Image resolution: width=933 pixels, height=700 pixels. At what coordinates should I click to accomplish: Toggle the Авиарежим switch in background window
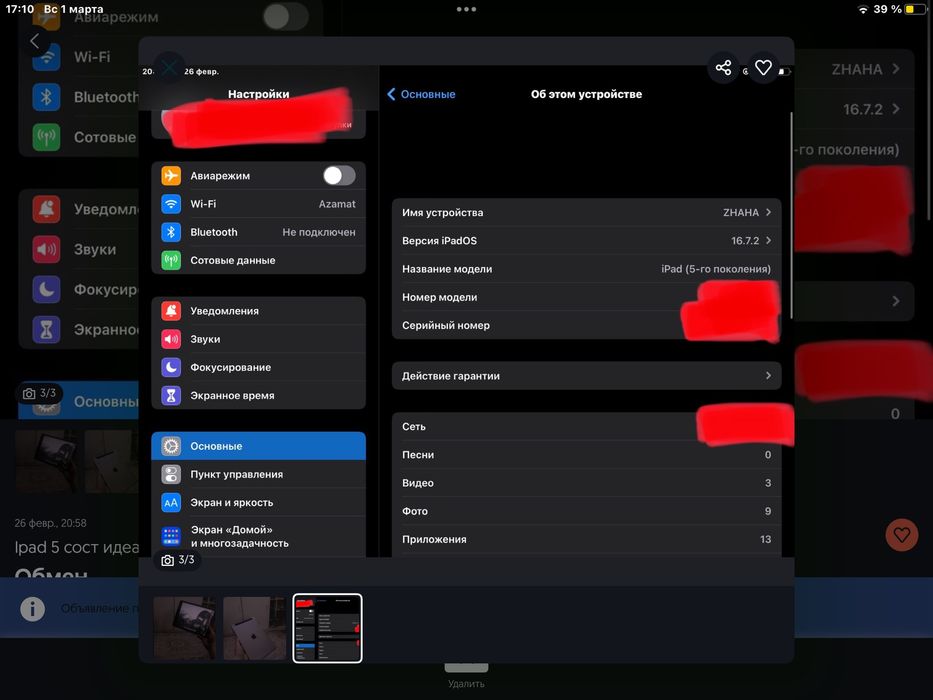[x=286, y=17]
